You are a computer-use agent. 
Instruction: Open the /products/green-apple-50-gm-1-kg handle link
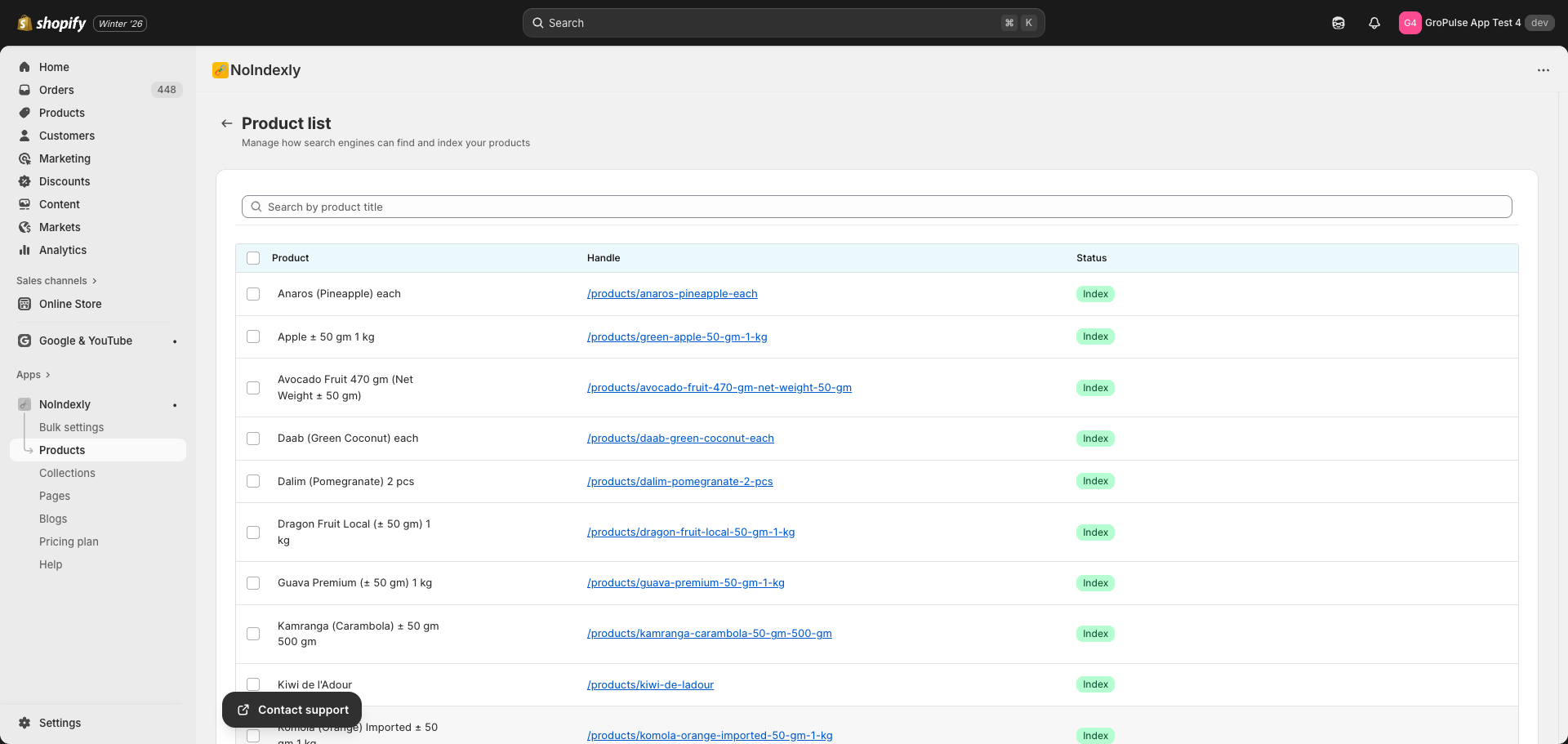677,336
